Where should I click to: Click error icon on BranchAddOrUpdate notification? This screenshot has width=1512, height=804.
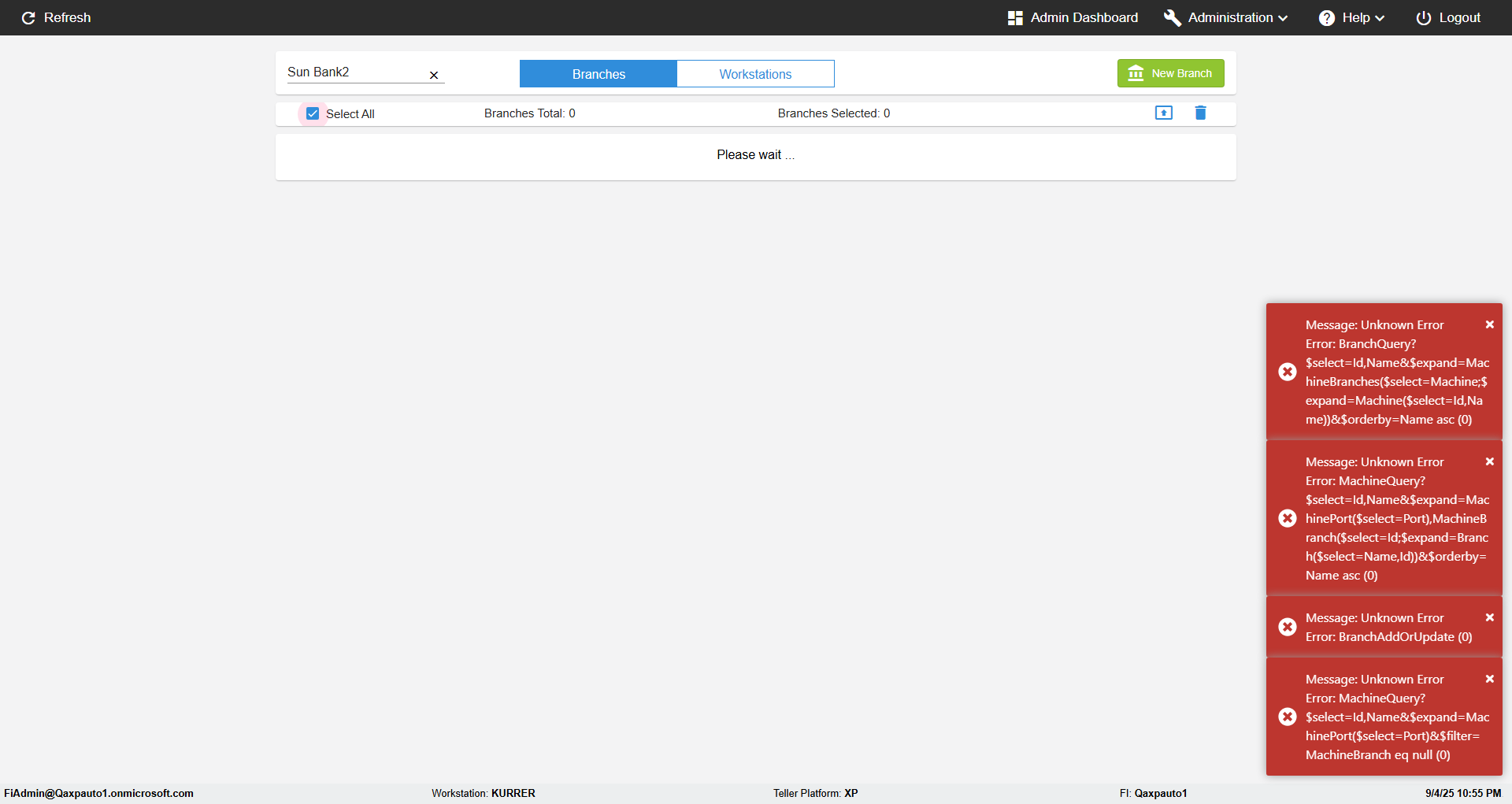[x=1288, y=627]
